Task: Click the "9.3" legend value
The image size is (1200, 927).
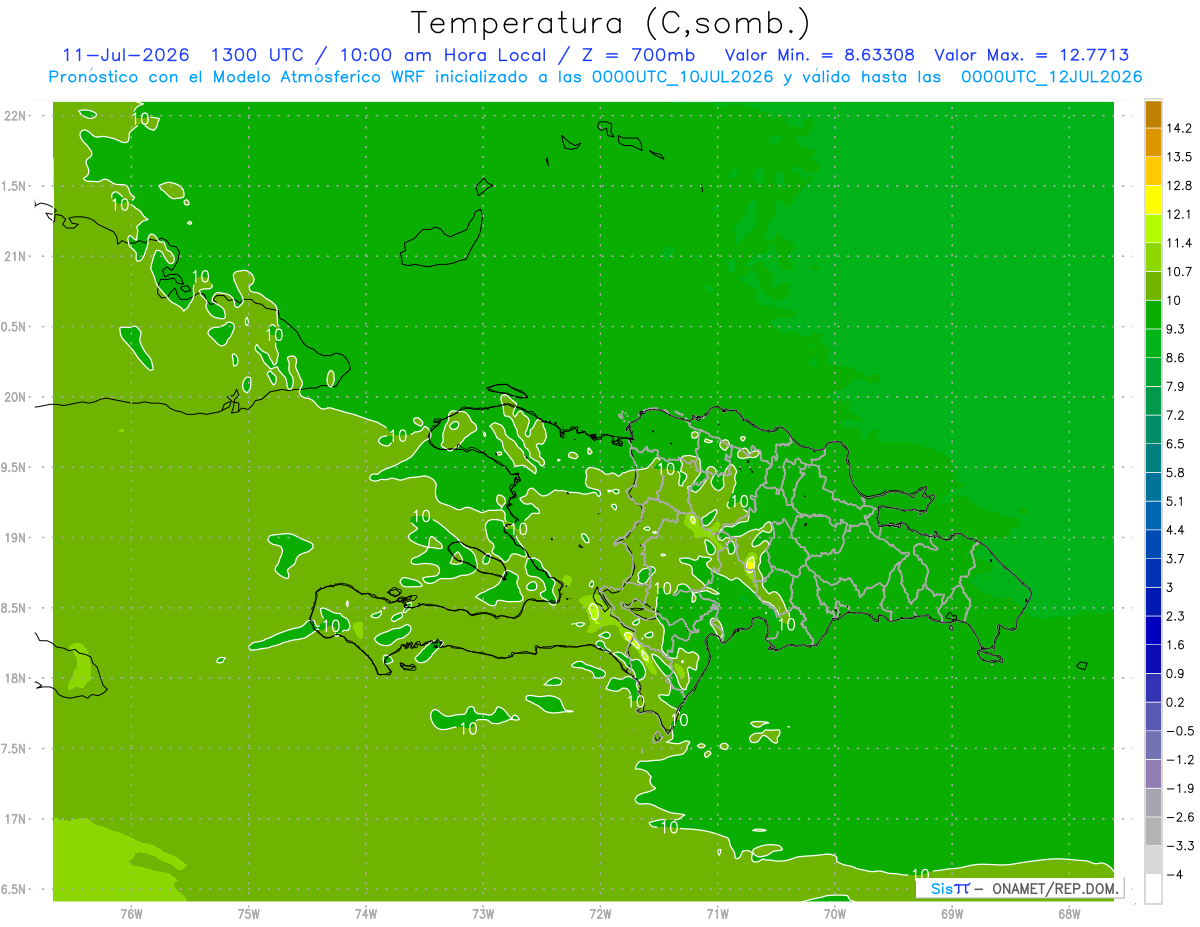Action: click(1175, 329)
